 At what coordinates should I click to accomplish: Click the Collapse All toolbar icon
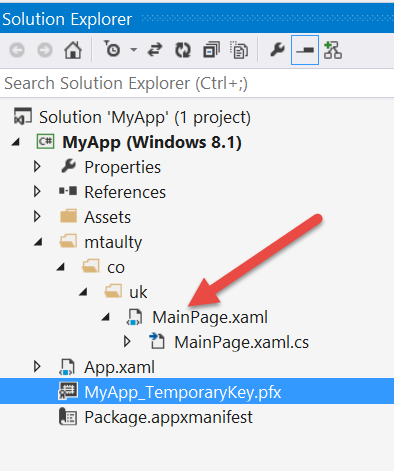(211, 50)
